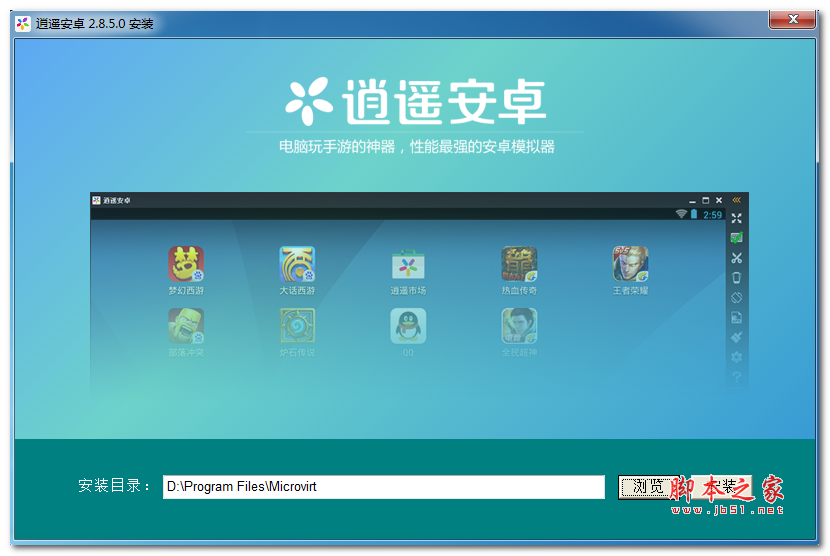Click the emulator preview minimize button
Screen dimensions: 830x556
pos(692,201)
